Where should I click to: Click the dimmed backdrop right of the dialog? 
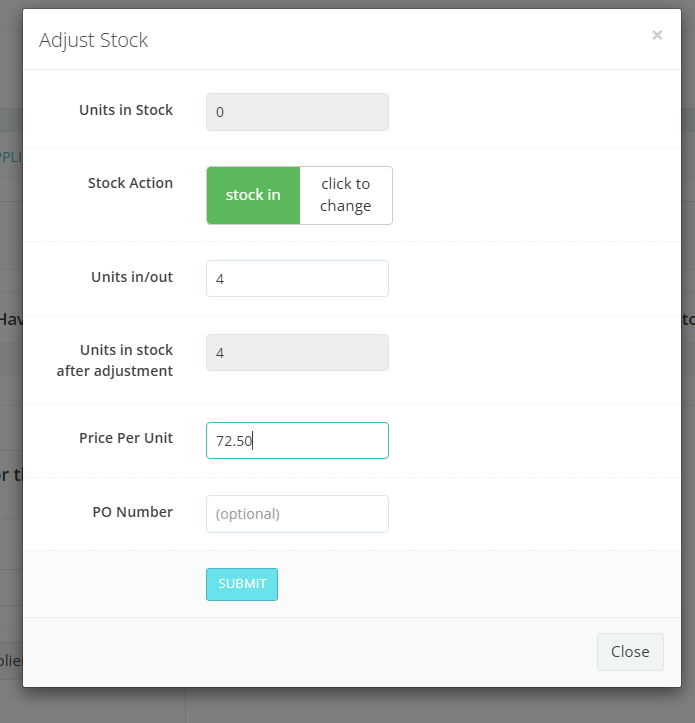(x=689, y=450)
